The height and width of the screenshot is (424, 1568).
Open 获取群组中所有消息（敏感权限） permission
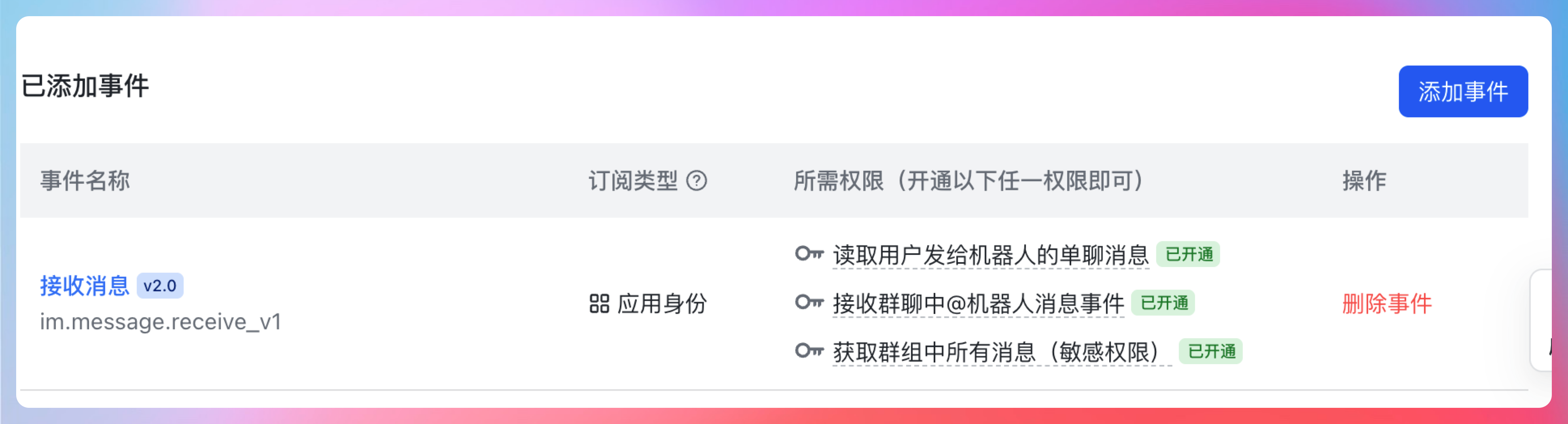[x=1001, y=352]
